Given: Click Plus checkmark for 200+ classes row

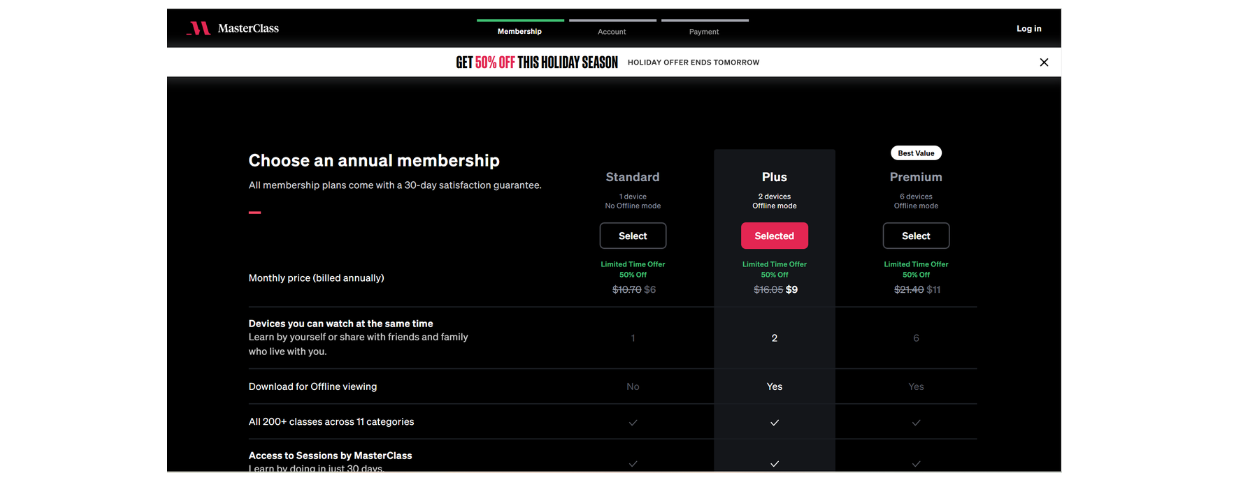Looking at the screenshot, I should tap(774, 422).
